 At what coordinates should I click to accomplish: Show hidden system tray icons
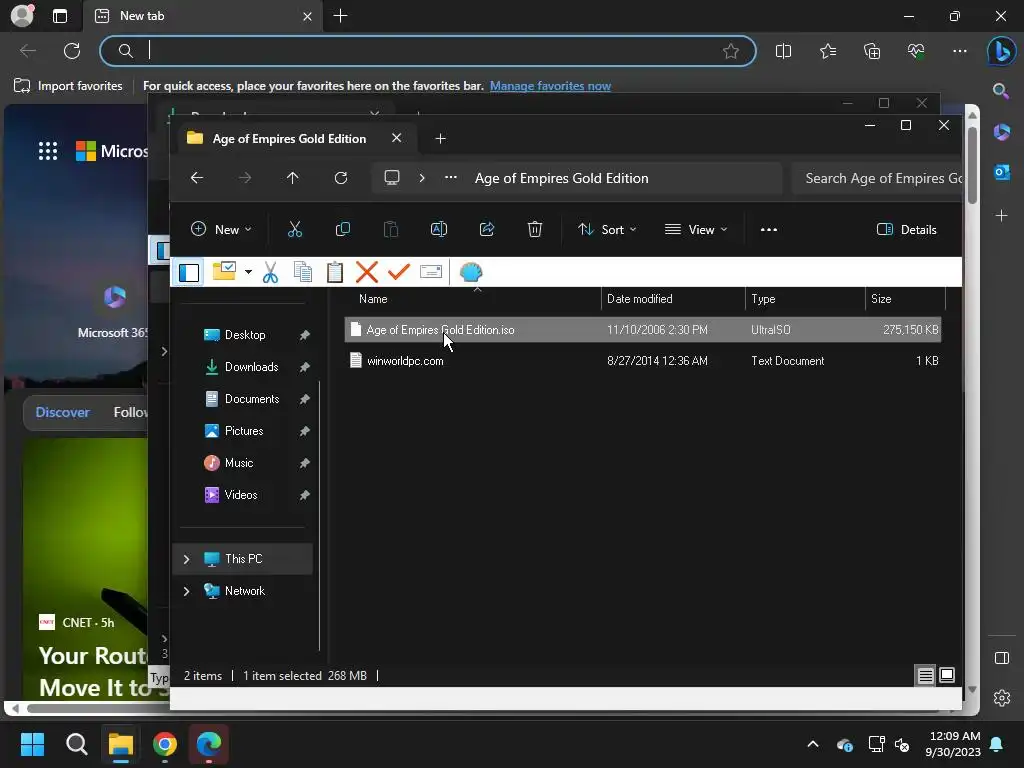[x=813, y=744]
